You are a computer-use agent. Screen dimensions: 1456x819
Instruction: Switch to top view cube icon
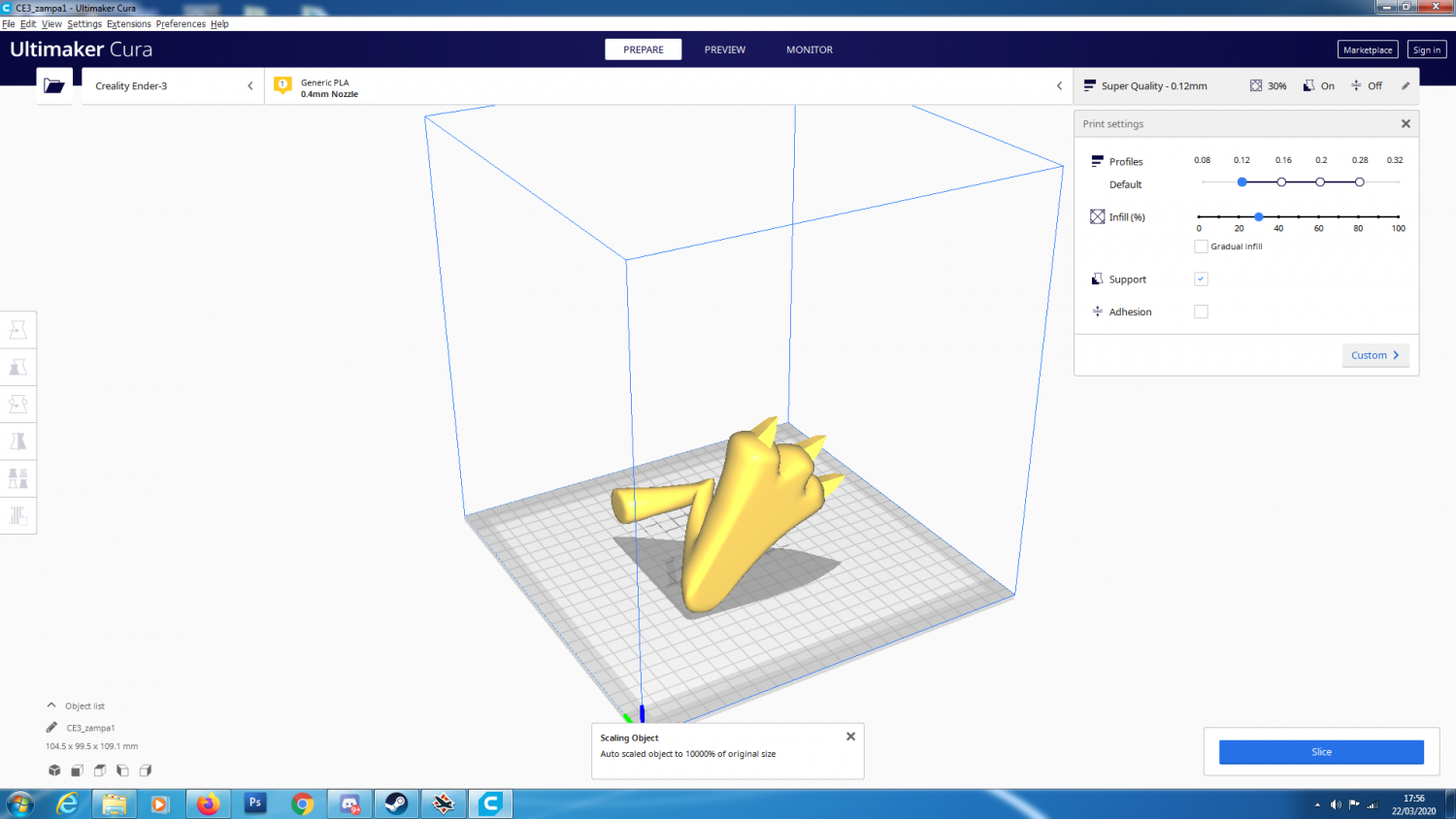pyautogui.click(x=100, y=770)
